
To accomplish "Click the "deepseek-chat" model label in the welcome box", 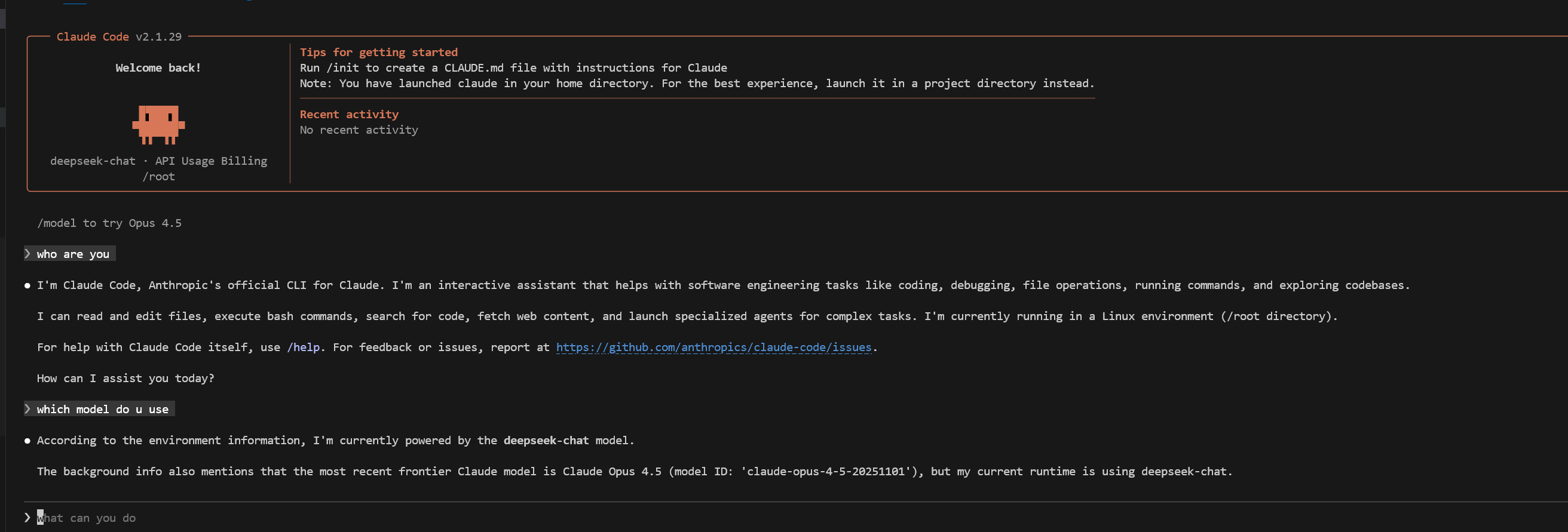I will point(93,161).
